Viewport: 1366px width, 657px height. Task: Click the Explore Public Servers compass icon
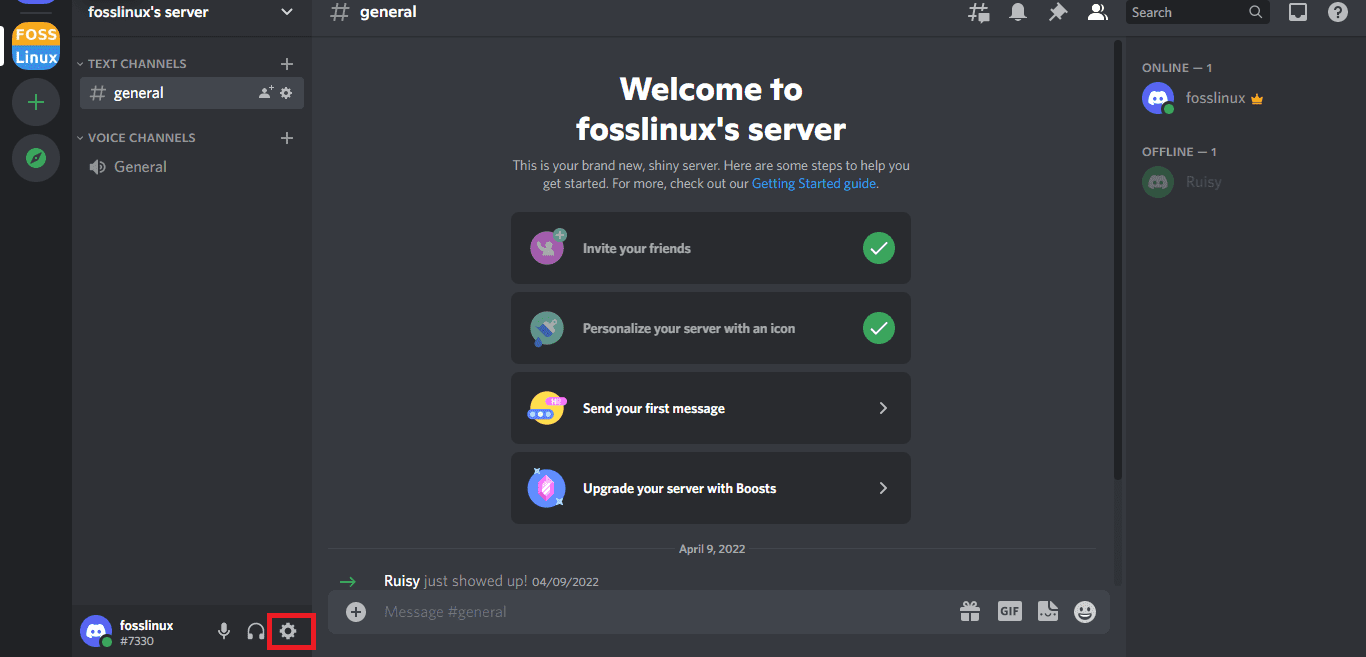[36, 158]
